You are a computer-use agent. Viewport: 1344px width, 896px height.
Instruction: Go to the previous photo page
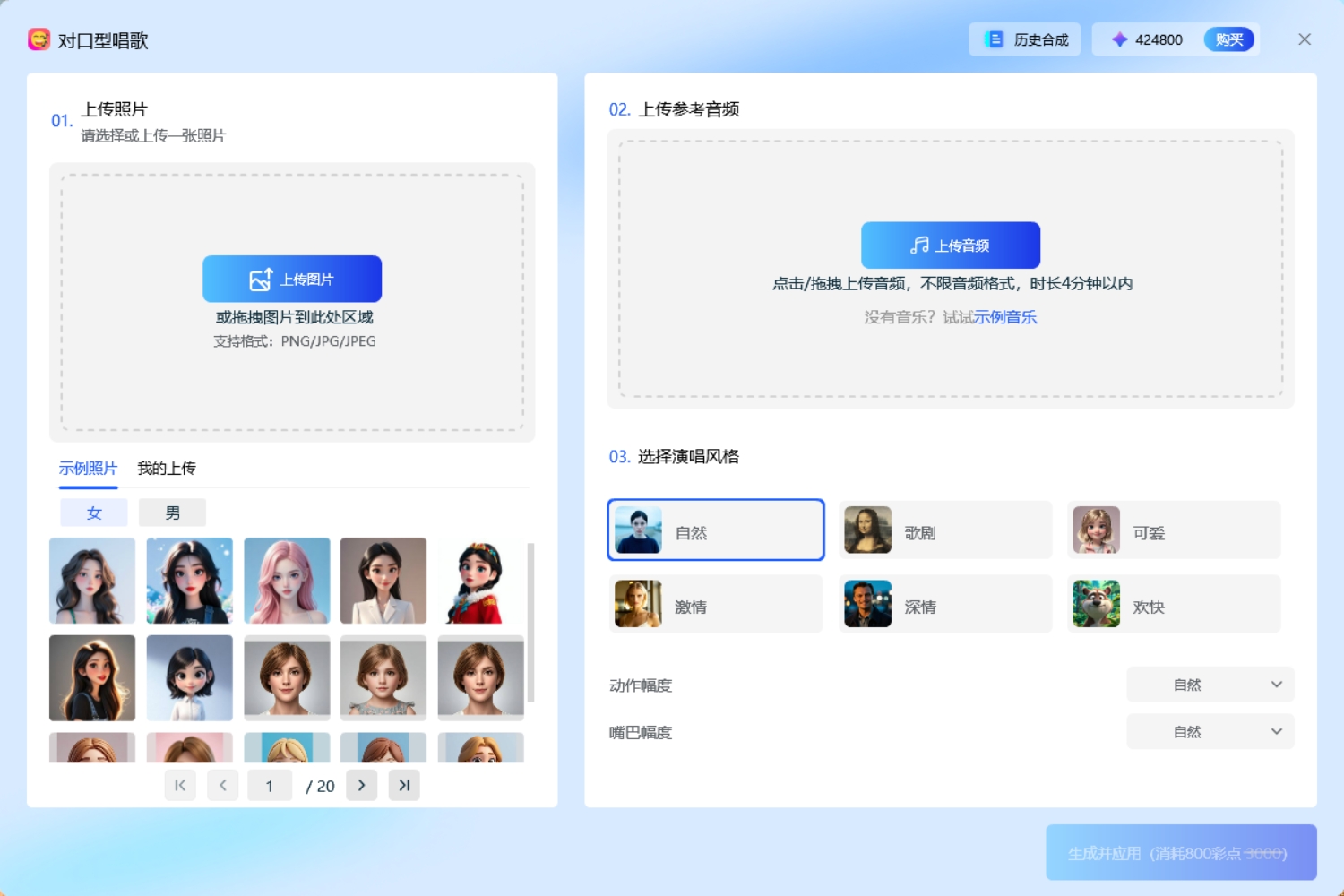223,786
